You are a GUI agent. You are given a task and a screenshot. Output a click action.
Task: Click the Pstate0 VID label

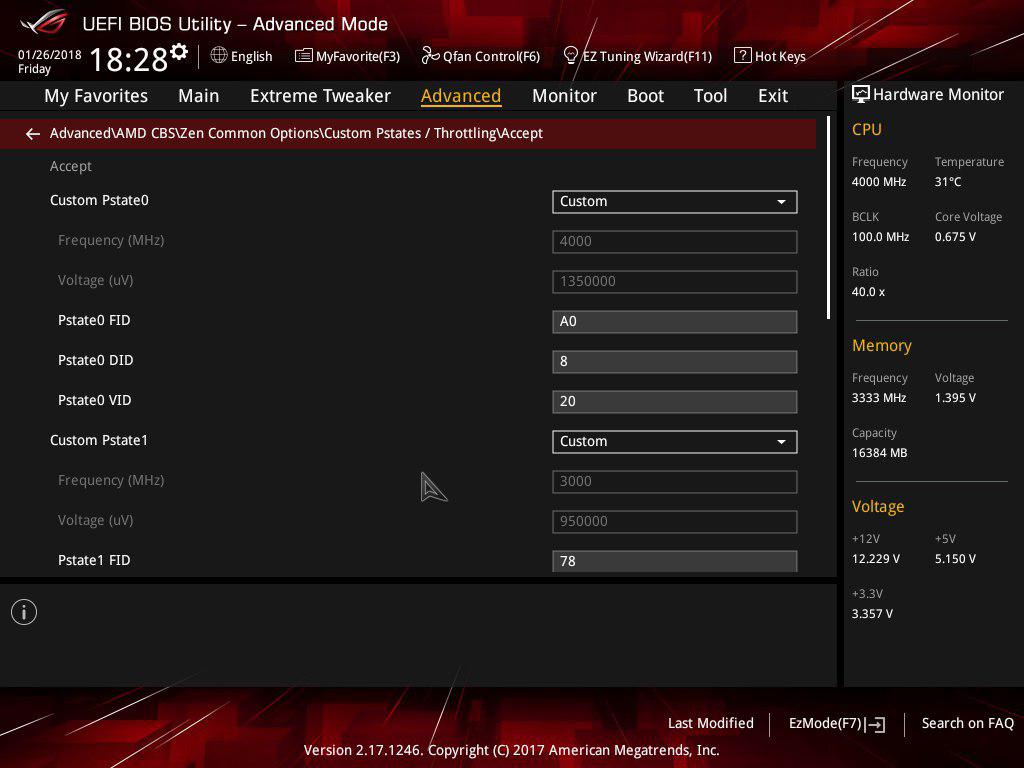pyautogui.click(x=95, y=400)
